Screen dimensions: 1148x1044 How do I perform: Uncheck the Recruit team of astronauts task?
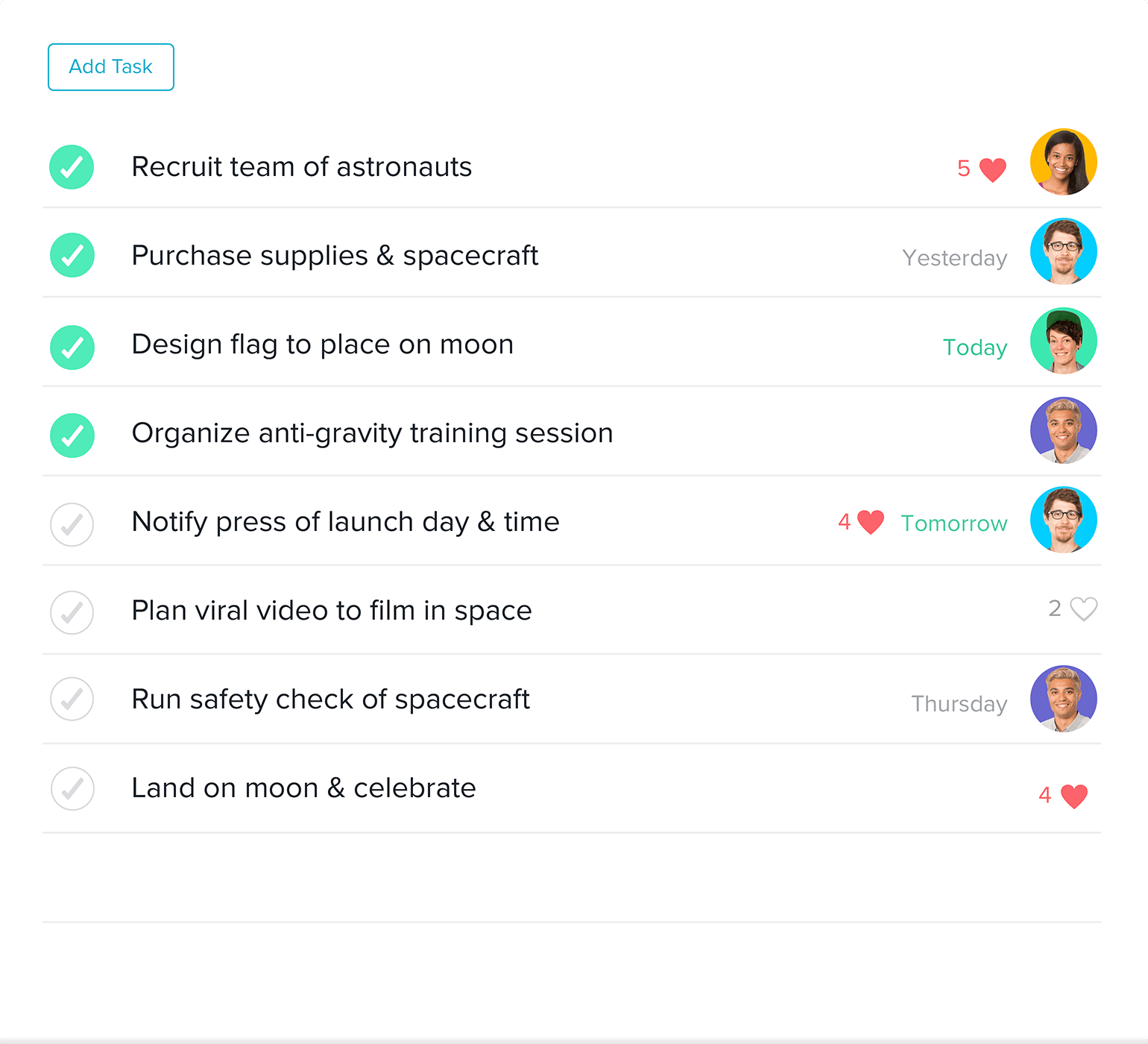pyautogui.click(x=72, y=167)
